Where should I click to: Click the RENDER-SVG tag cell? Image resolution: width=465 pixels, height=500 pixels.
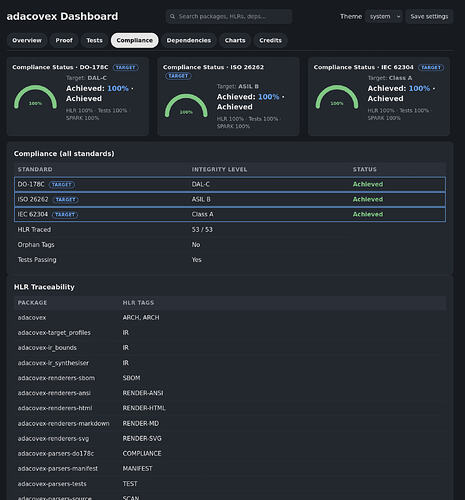pyautogui.click(x=142, y=438)
